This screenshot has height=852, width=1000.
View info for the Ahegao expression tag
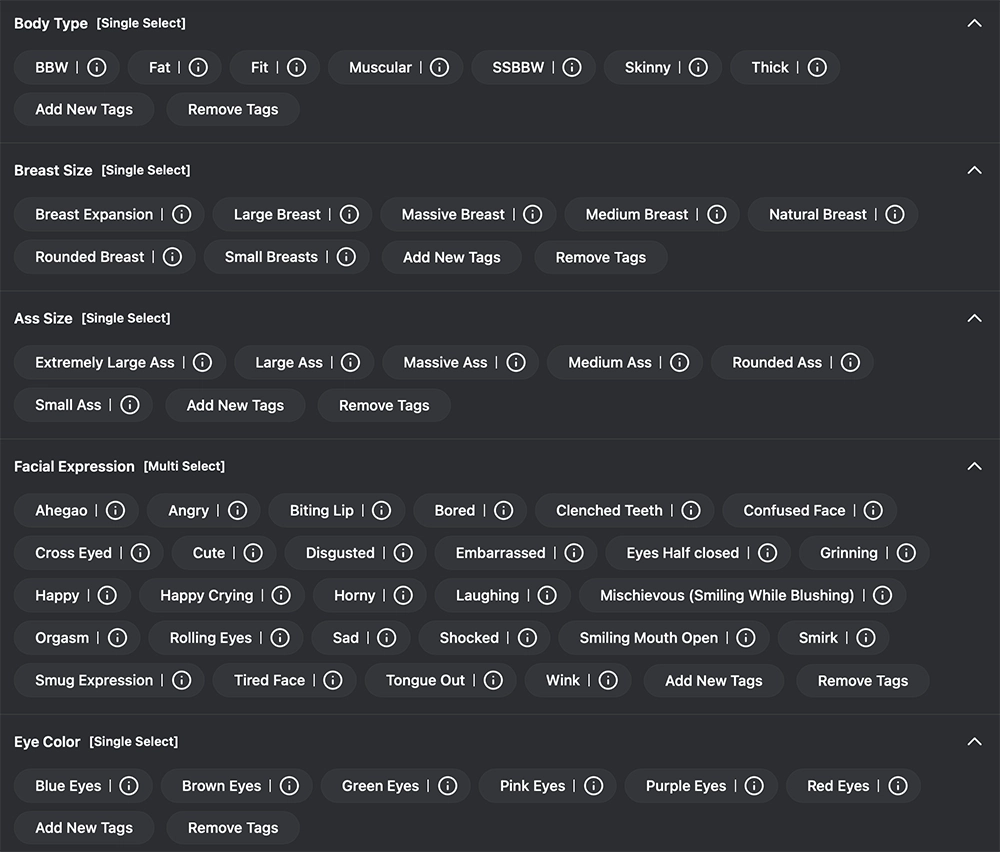pyautogui.click(x=117, y=510)
